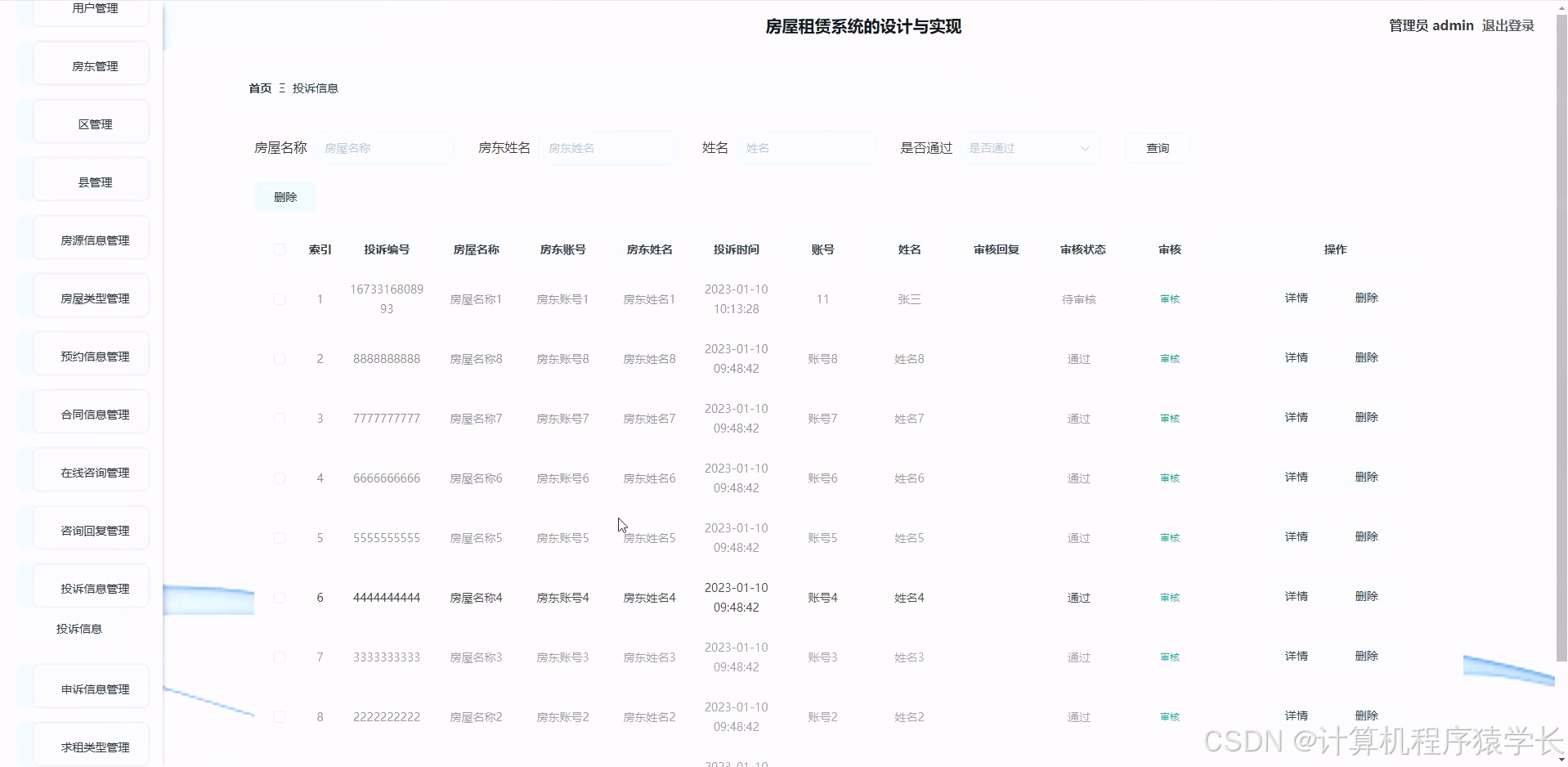
Task: Open the 审核 link for 张三's complaint
Action: [x=1168, y=298]
